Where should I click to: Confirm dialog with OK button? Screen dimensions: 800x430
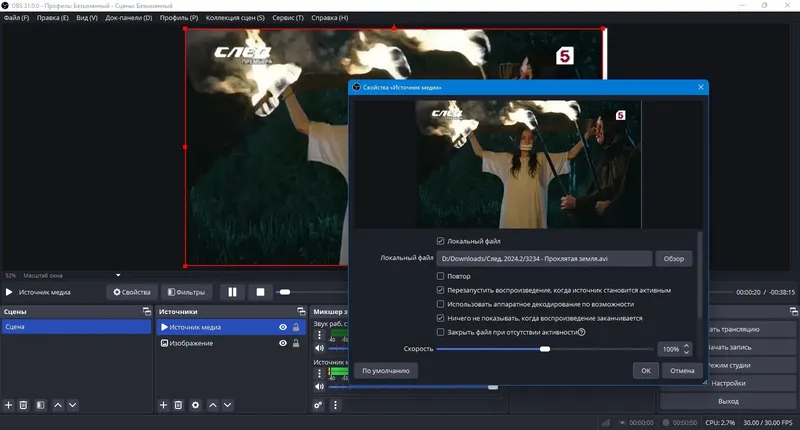click(646, 371)
